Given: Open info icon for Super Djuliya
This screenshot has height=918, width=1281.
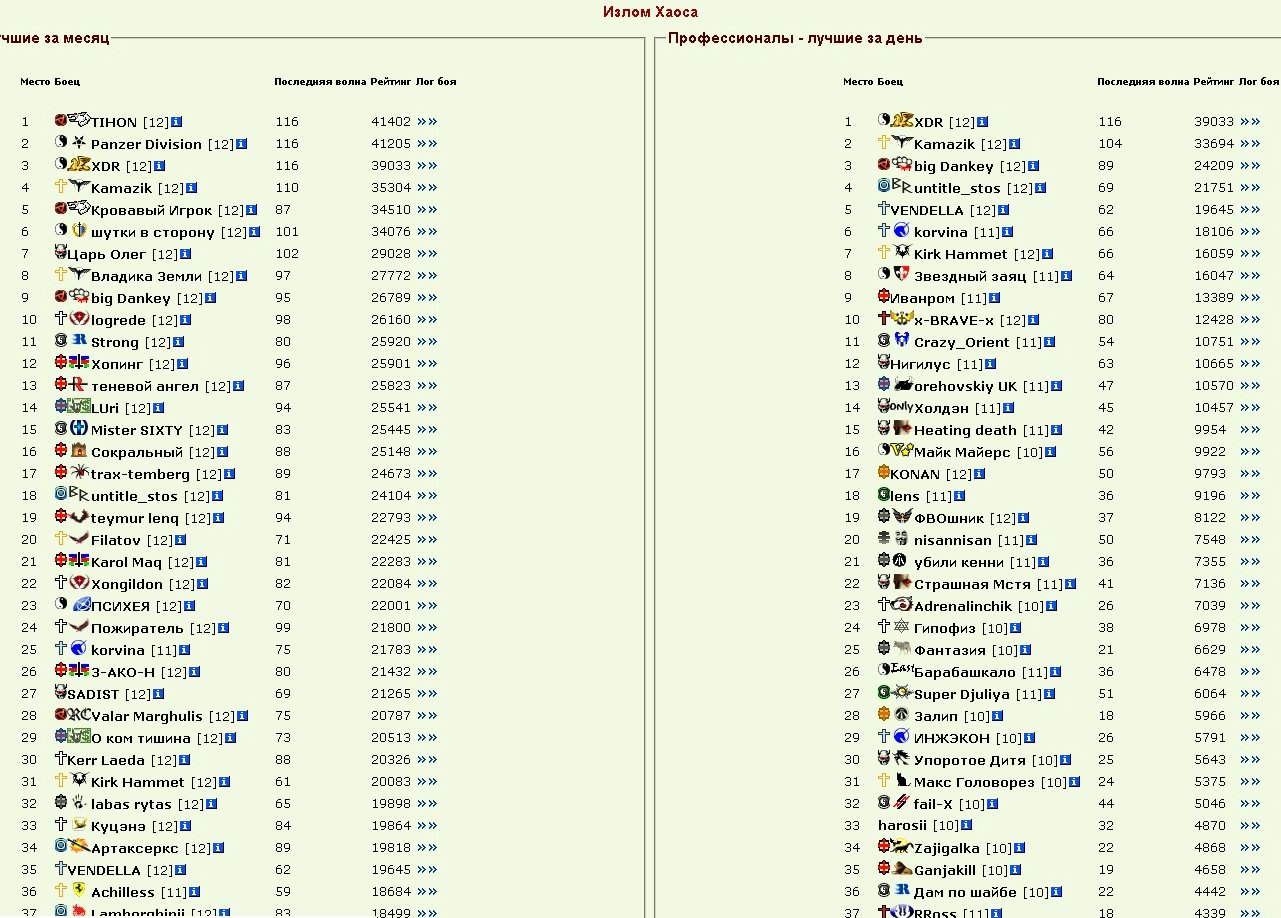Looking at the screenshot, I should tap(1050, 694).
